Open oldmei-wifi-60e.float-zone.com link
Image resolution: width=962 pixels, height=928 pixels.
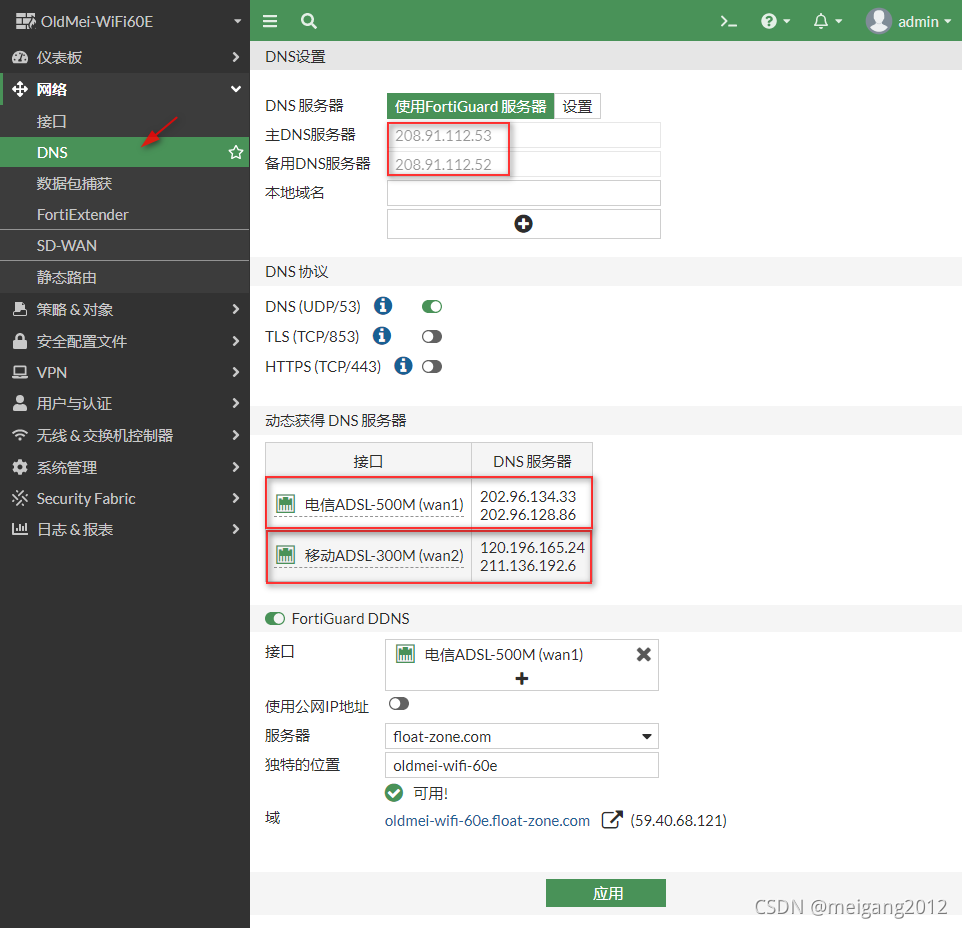[487, 820]
